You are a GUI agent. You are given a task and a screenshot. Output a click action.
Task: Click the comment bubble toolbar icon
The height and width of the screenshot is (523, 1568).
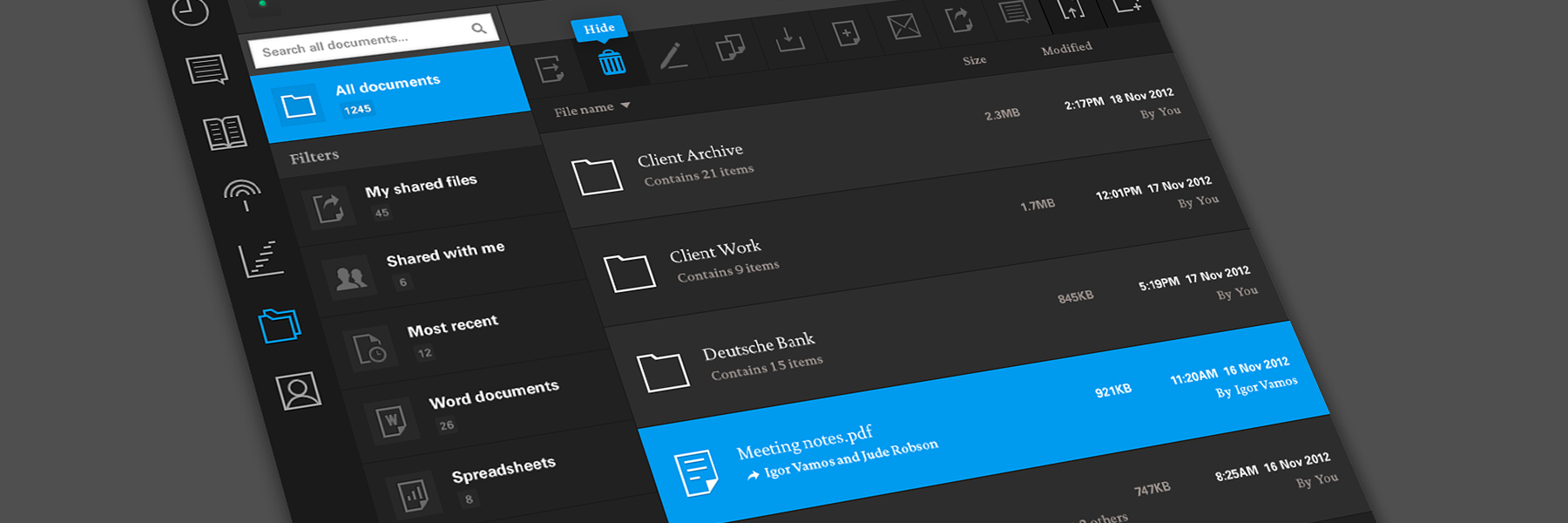[x=1014, y=11]
